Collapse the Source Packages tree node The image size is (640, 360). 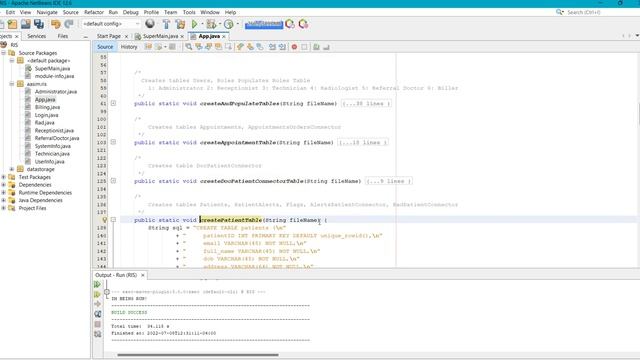(x=4, y=53)
